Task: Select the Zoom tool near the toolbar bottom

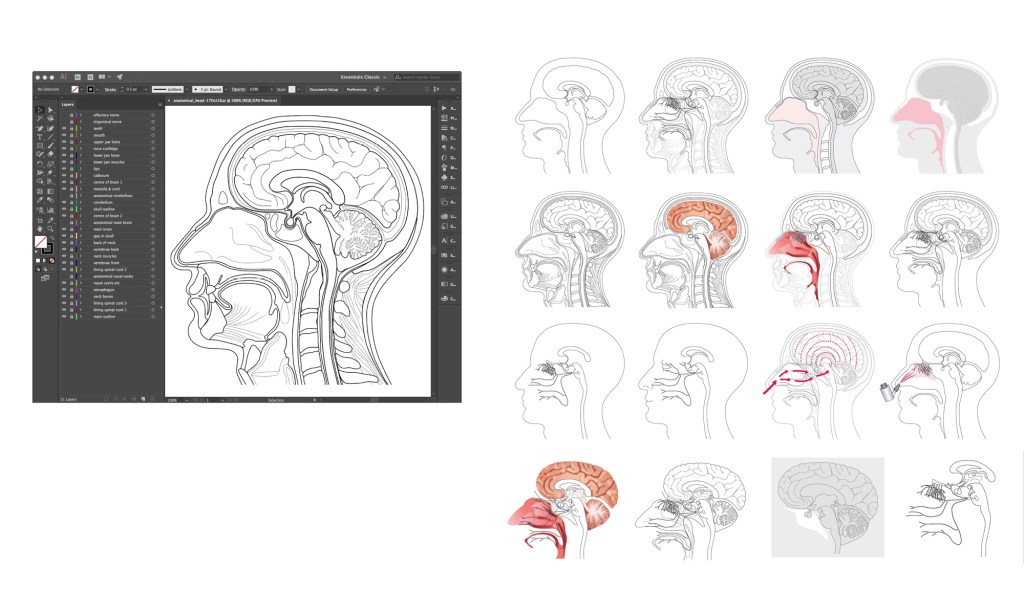Action: [x=52, y=229]
